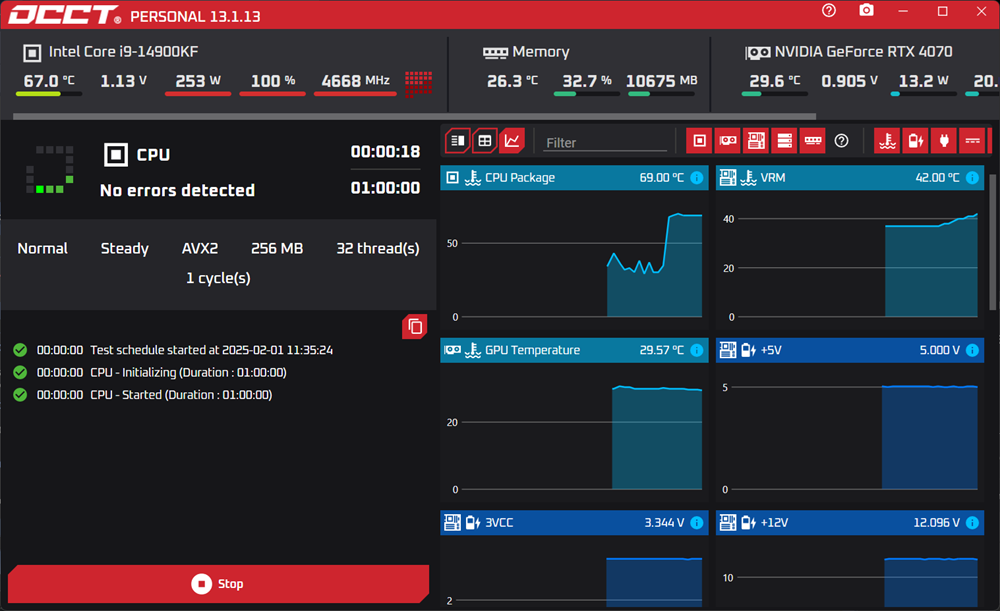Stop the running CPU test
The width and height of the screenshot is (1000, 611).
coord(218,584)
